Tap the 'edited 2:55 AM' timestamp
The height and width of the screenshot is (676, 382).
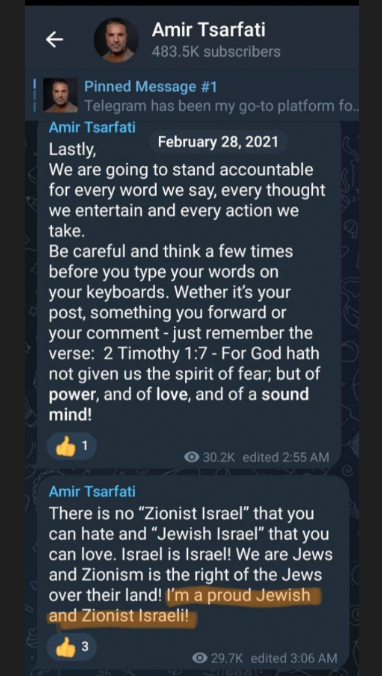click(286, 457)
